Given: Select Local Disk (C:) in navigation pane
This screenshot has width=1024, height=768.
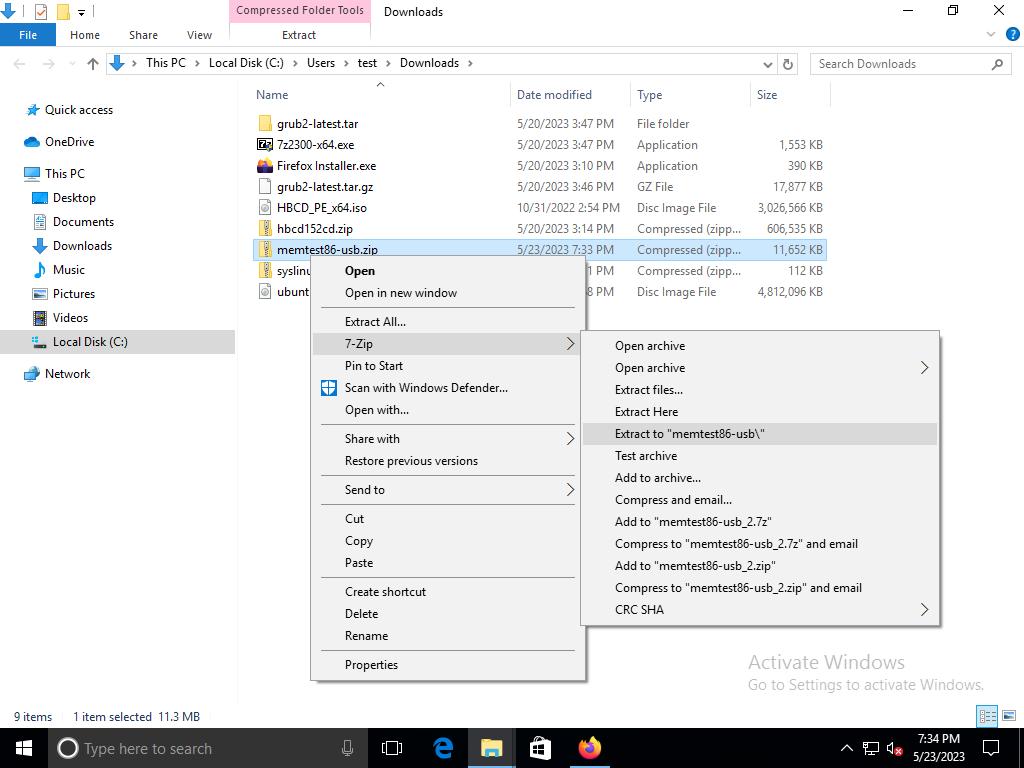Looking at the screenshot, I should coord(90,341).
